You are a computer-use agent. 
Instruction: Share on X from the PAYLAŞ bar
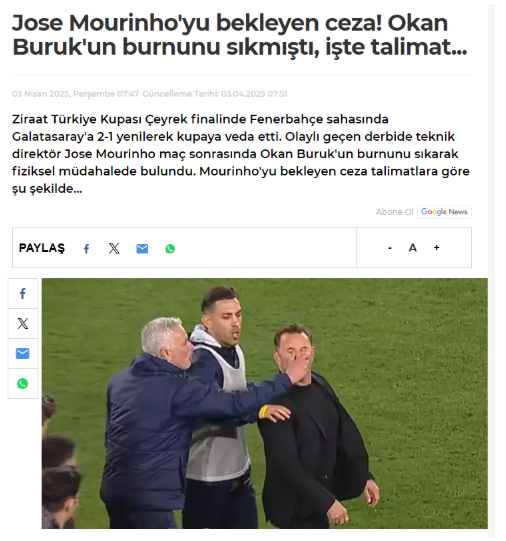coord(114,248)
